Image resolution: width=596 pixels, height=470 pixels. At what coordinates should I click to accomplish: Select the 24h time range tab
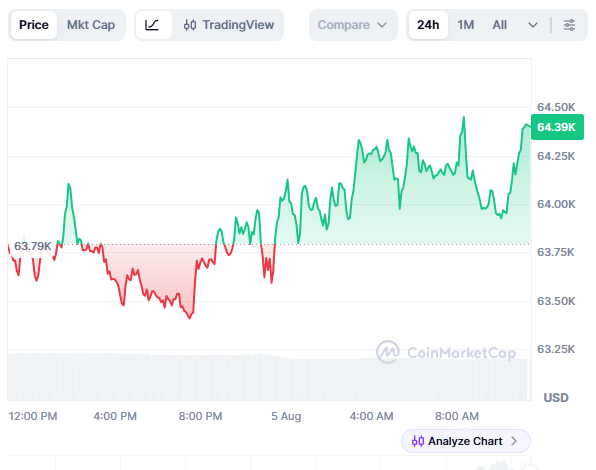click(428, 25)
